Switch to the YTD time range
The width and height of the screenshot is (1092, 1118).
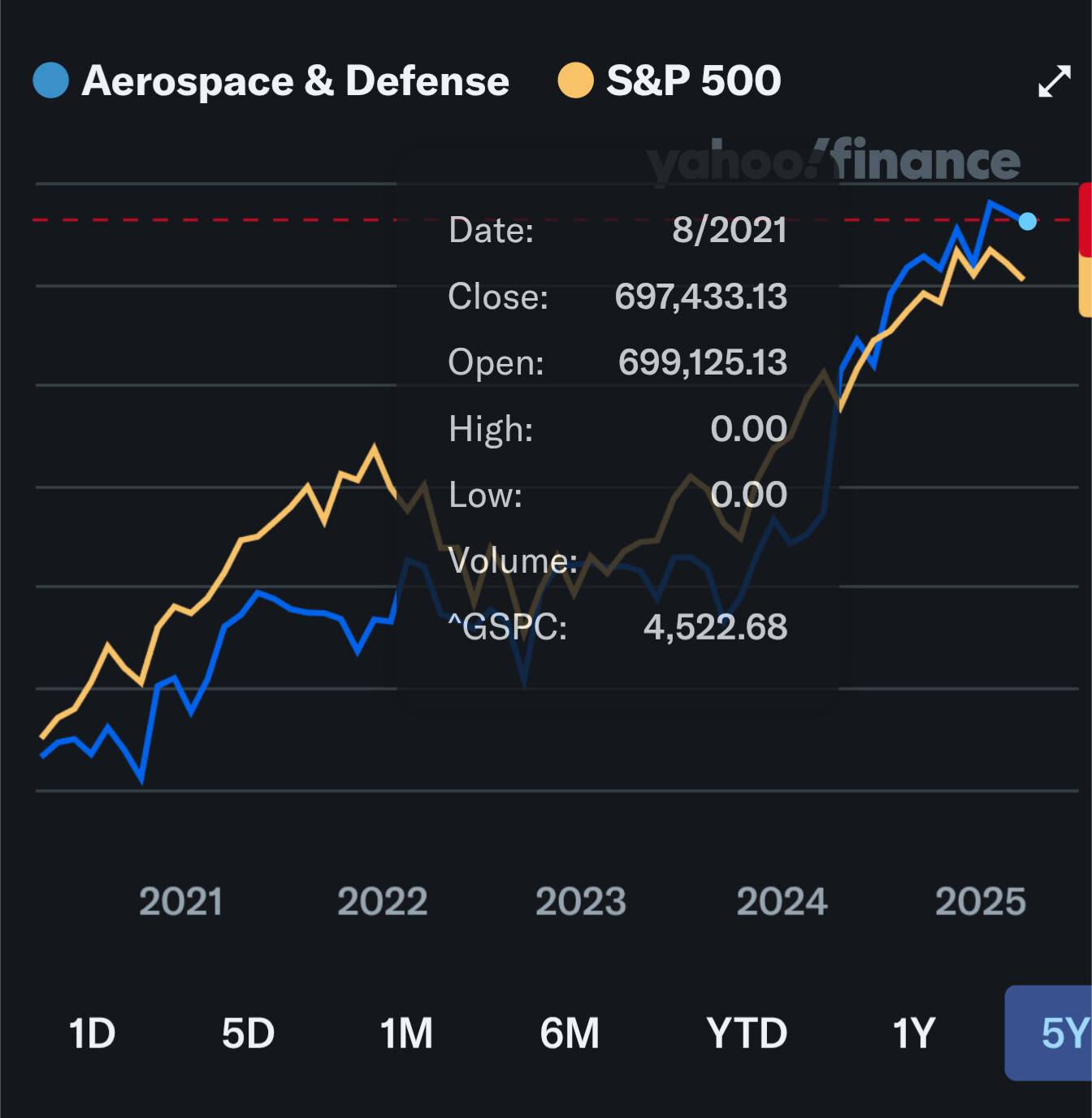tap(747, 1033)
